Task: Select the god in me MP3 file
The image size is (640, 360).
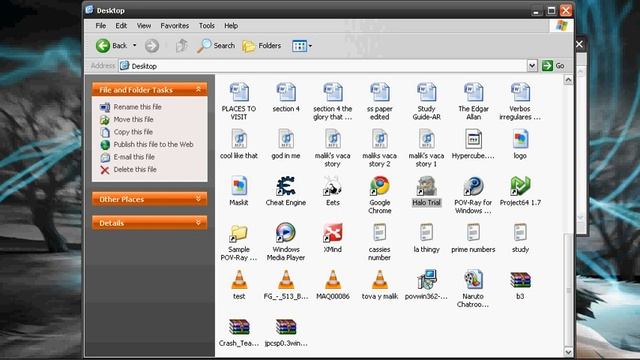Action: coord(286,139)
